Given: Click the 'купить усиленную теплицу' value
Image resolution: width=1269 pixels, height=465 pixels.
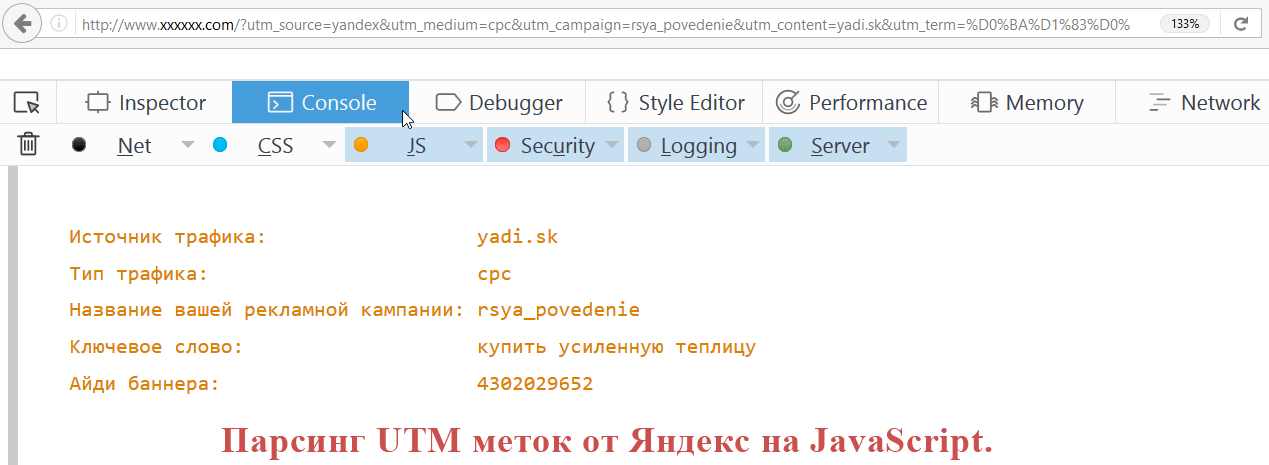Looking at the screenshot, I should (617, 347).
